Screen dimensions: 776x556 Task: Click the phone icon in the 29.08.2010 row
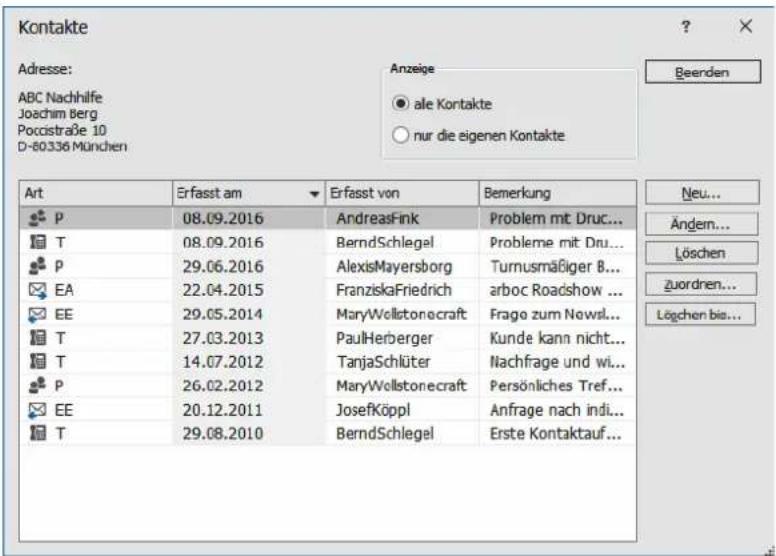(x=38, y=433)
